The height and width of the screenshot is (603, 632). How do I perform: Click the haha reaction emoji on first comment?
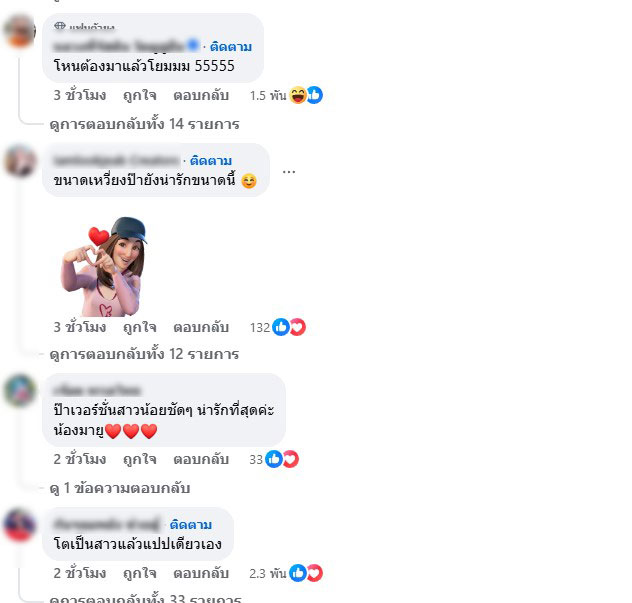pos(298,95)
